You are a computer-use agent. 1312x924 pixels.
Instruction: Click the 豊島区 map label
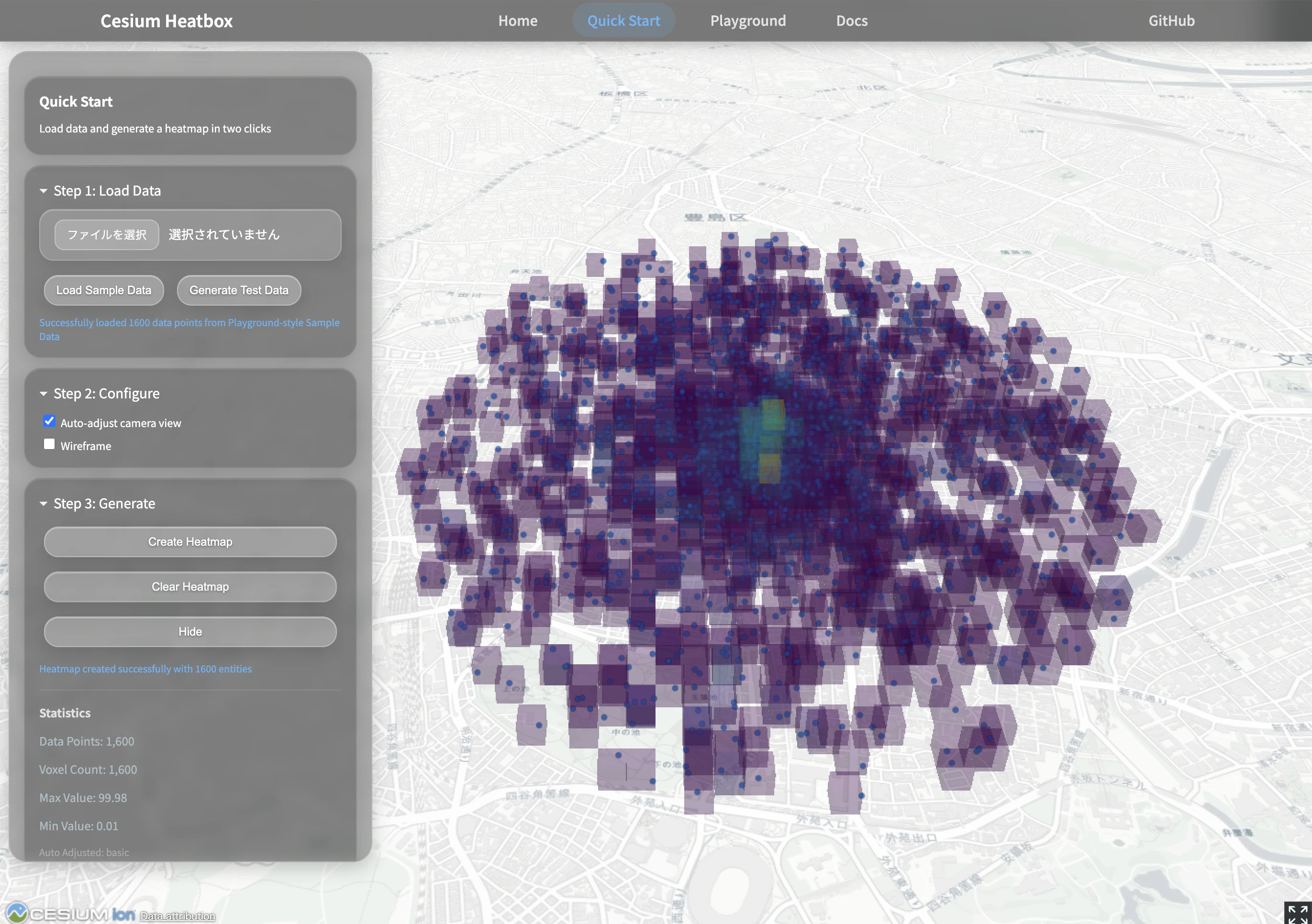click(715, 218)
